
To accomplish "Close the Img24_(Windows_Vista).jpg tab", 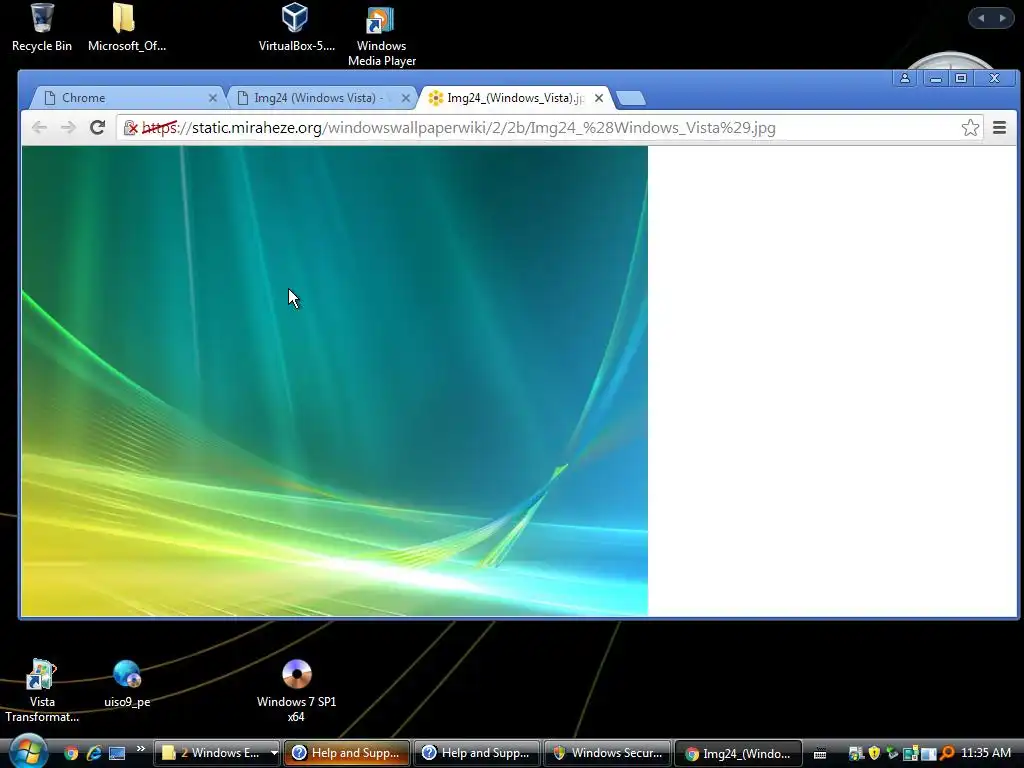I will 599,98.
